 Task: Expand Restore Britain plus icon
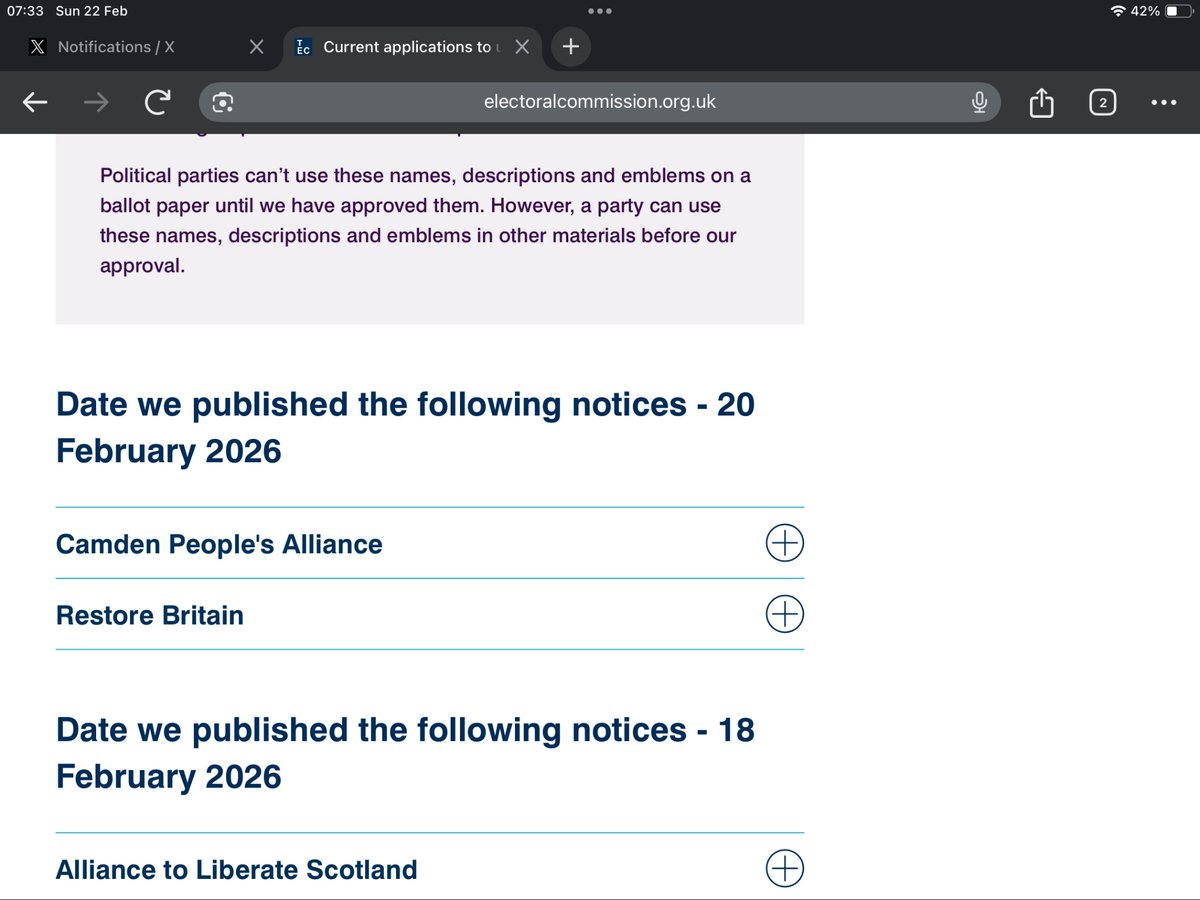tap(784, 614)
